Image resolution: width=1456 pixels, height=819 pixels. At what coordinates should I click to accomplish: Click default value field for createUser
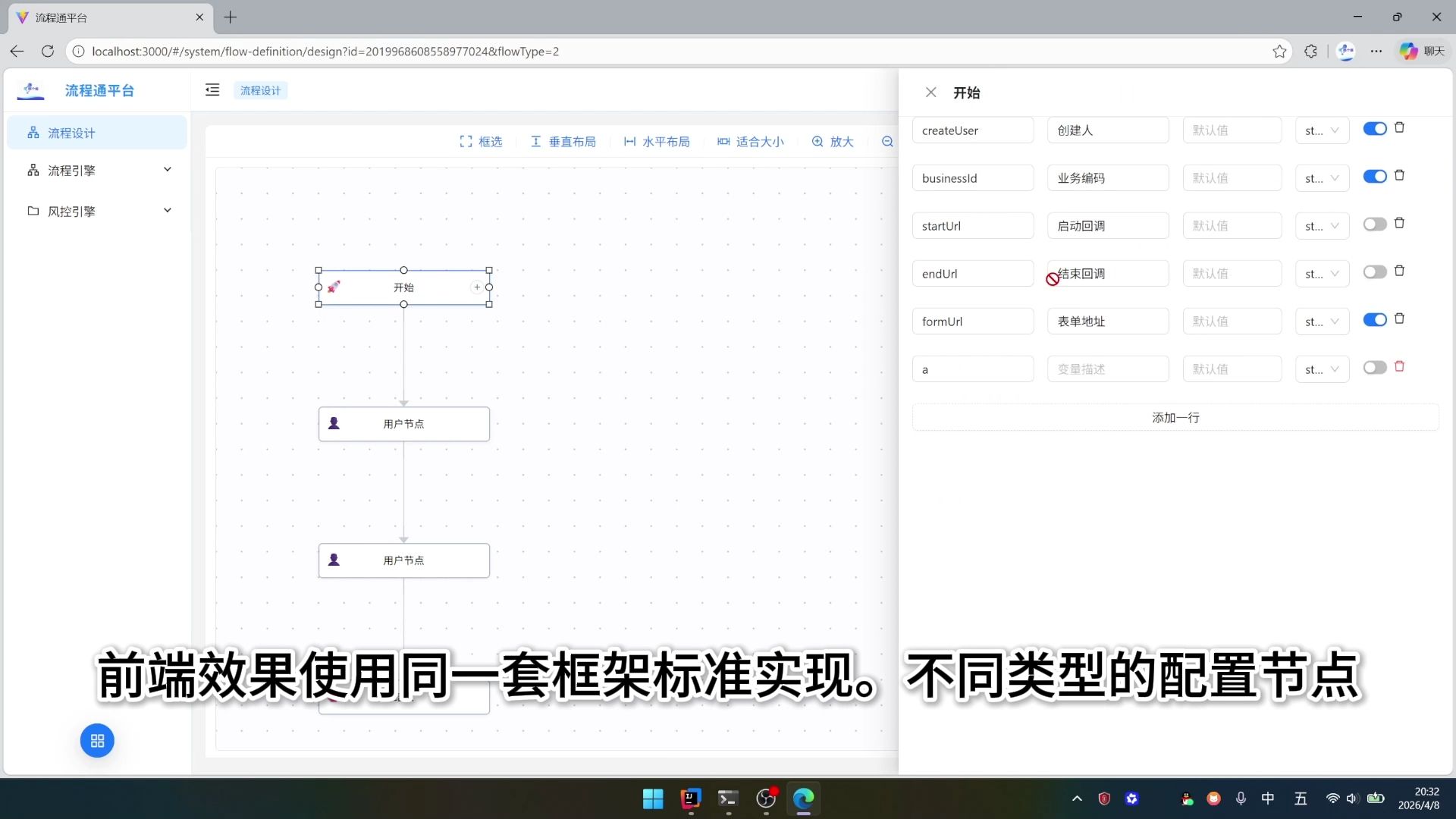coord(1232,130)
